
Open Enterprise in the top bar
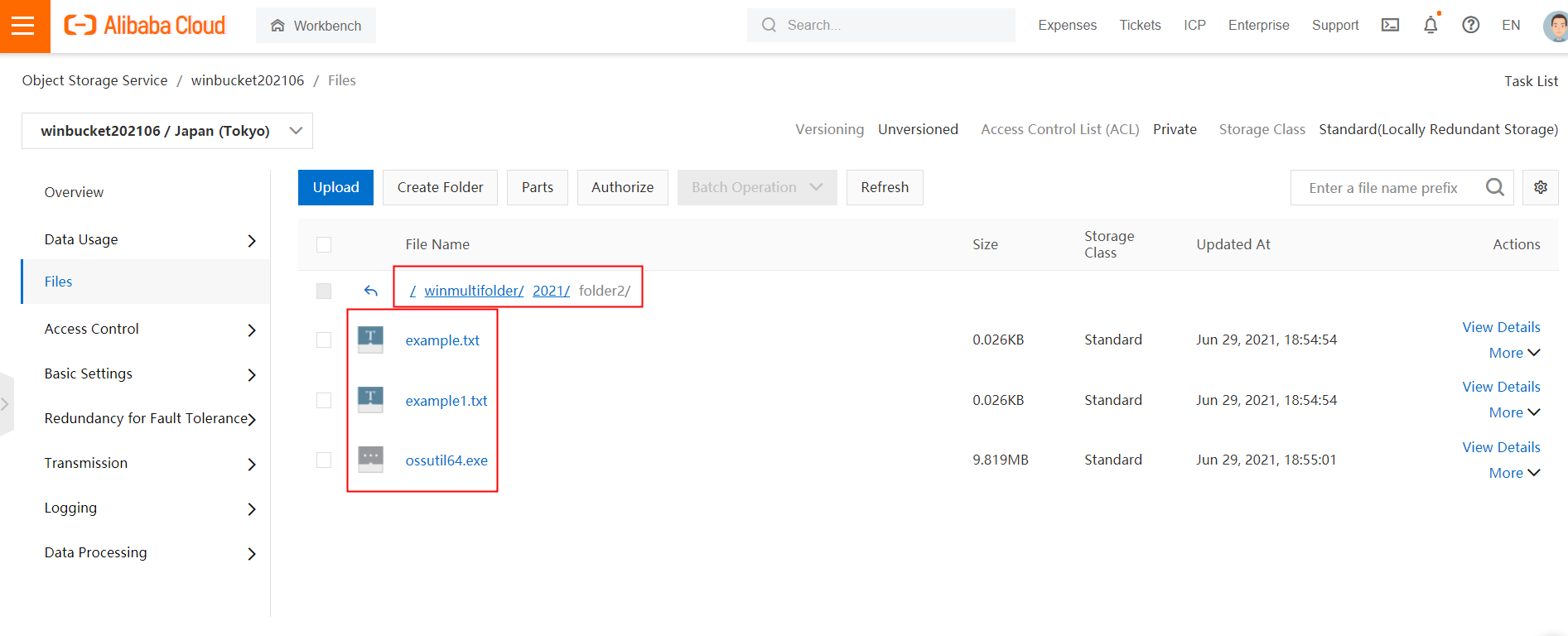(1258, 25)
